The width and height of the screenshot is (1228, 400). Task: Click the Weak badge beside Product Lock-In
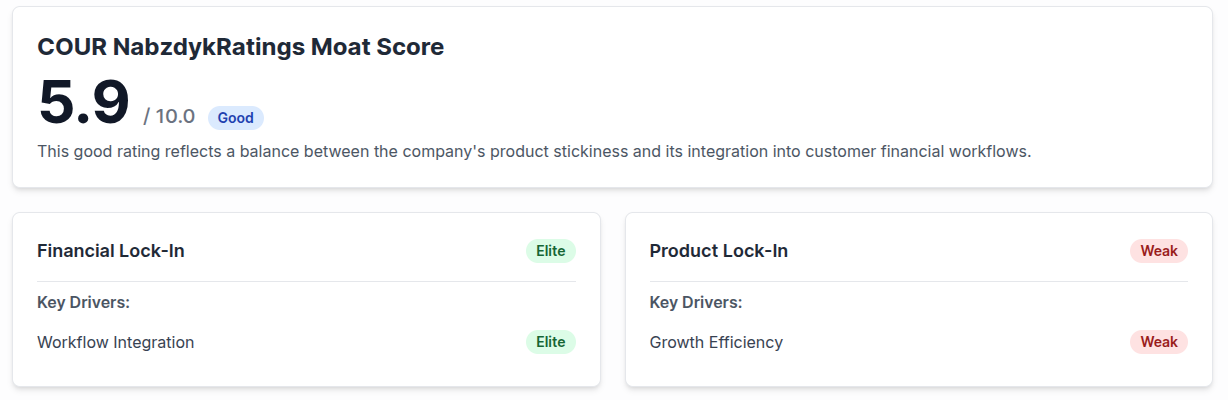1158,251
